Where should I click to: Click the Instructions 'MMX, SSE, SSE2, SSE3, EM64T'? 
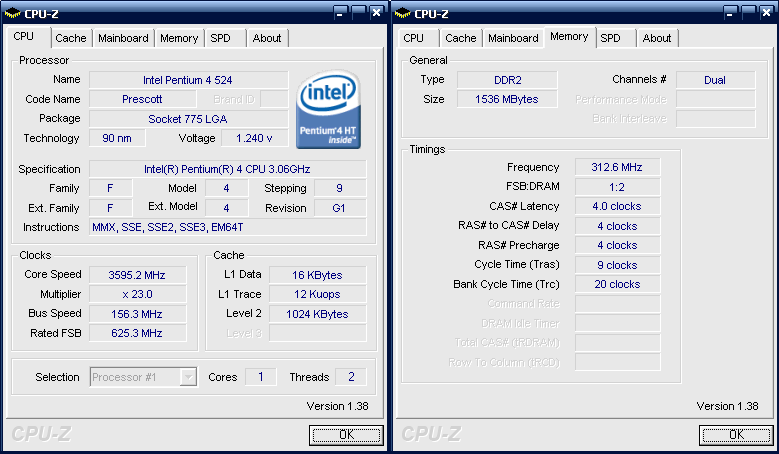228,227
